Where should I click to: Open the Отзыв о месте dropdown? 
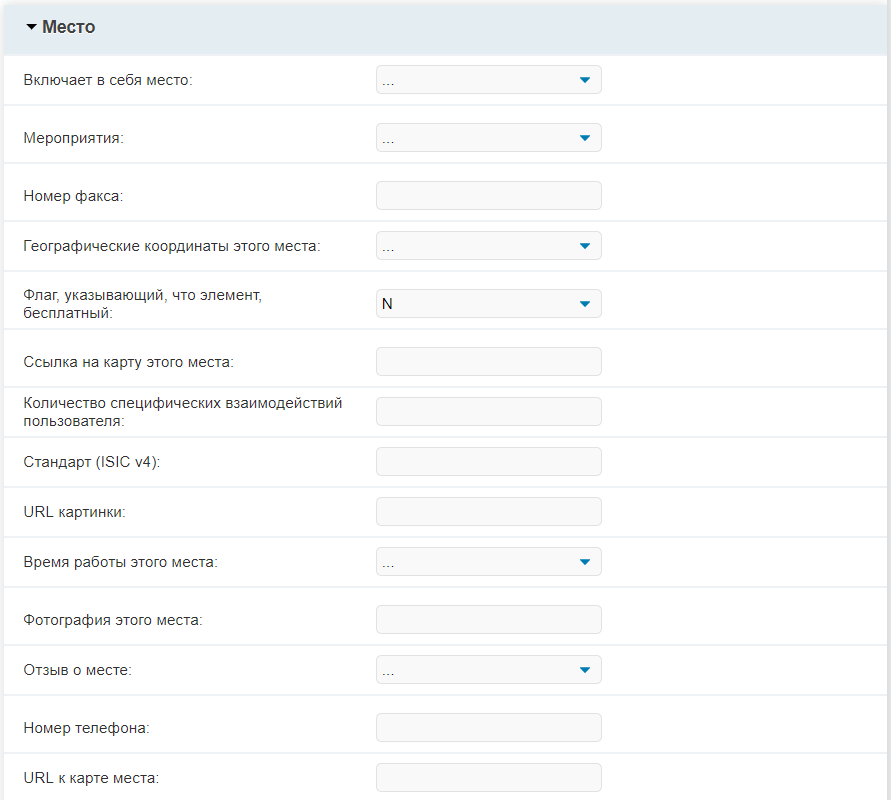(x=489, y=669)
